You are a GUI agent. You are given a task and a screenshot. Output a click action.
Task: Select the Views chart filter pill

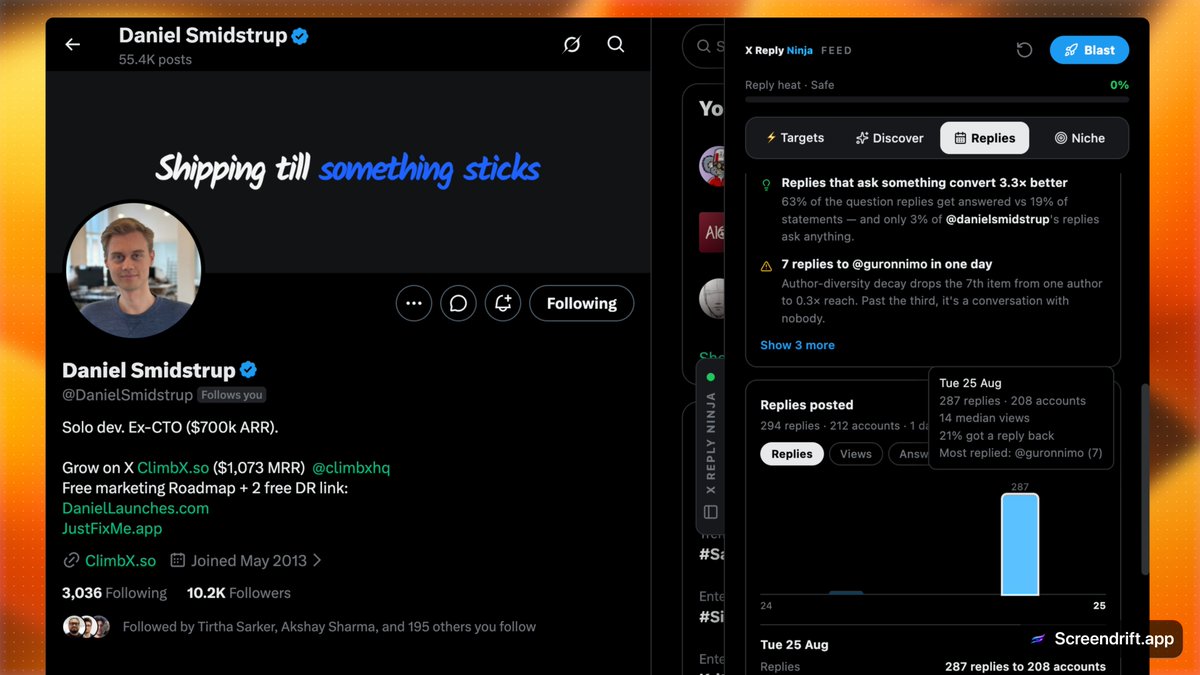point(856,454)
